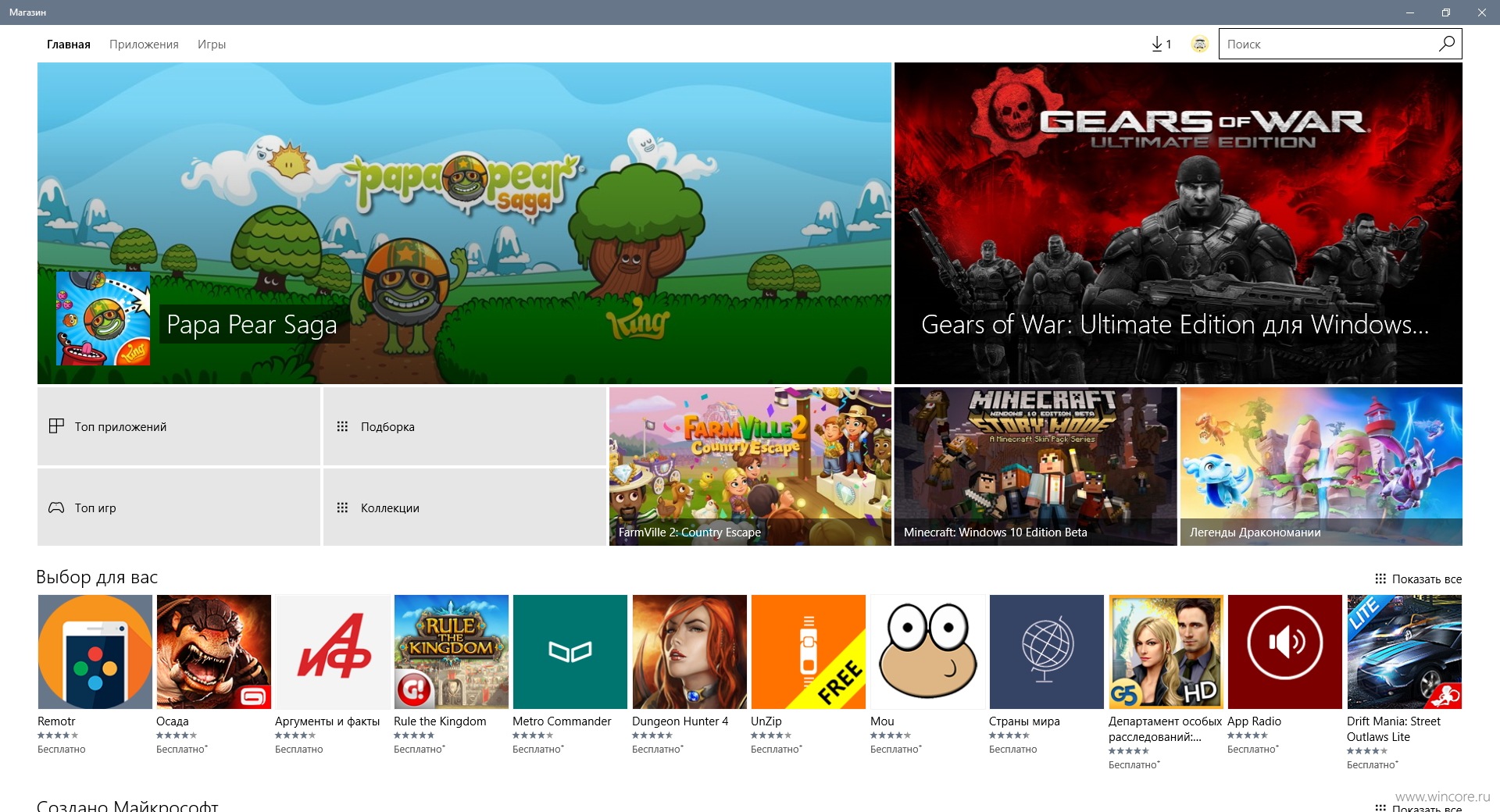
Task: Click the FarmVille 2: Country Escape caption
Action: (690, 532)
